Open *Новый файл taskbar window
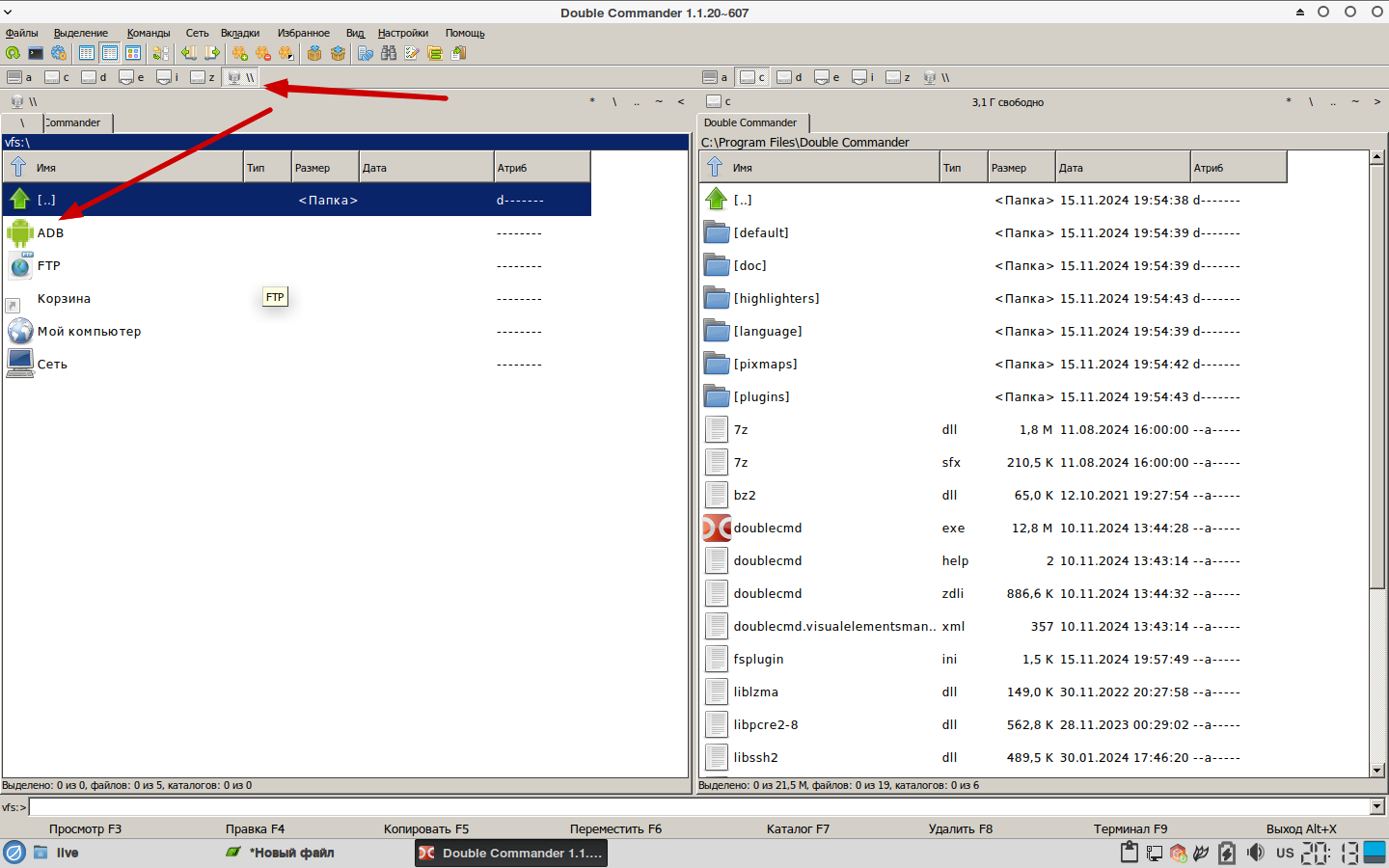 click(x=281, y=853)
